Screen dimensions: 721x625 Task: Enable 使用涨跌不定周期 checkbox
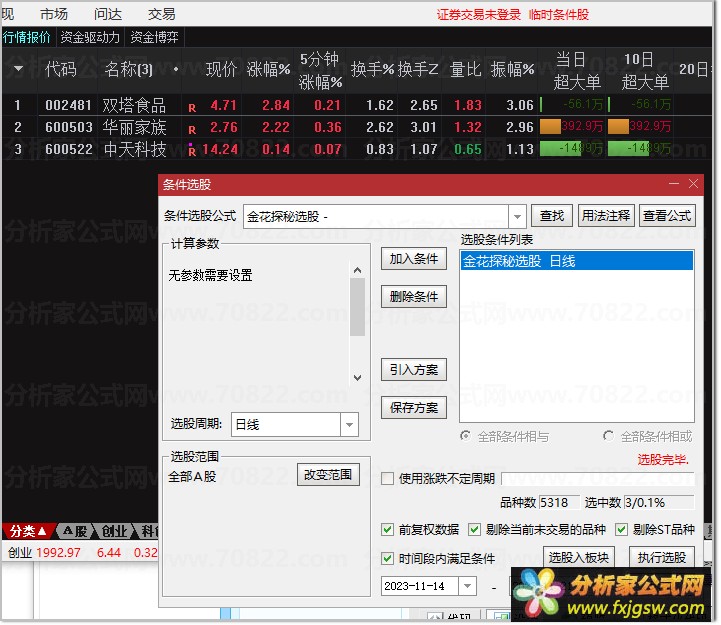pos(388,479)
